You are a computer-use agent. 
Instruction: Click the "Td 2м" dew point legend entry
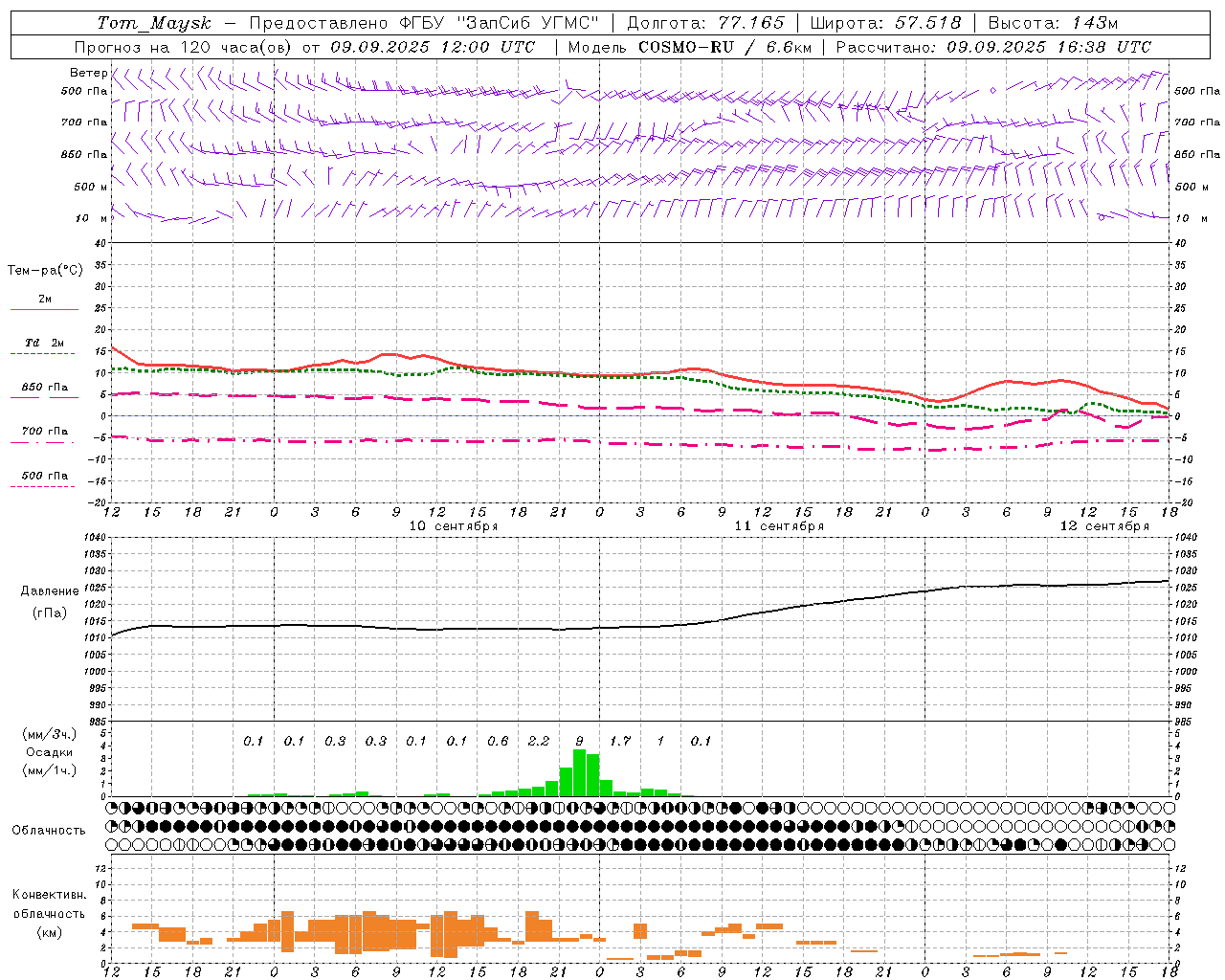tap(45, 343)
